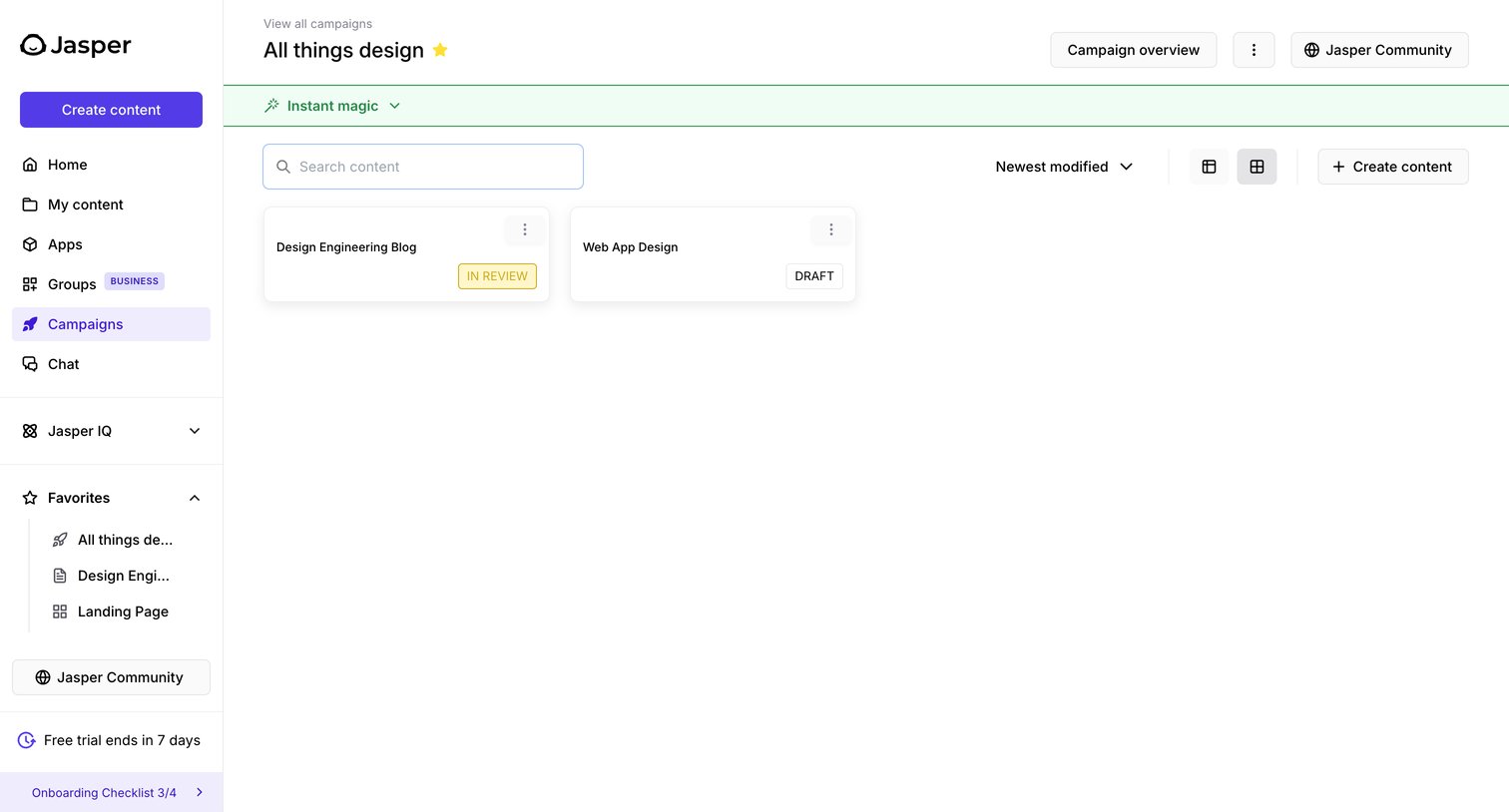Screen dimensions: 1509x812
Task: Open Chat in the sidebar
Action: coord(111,364)
